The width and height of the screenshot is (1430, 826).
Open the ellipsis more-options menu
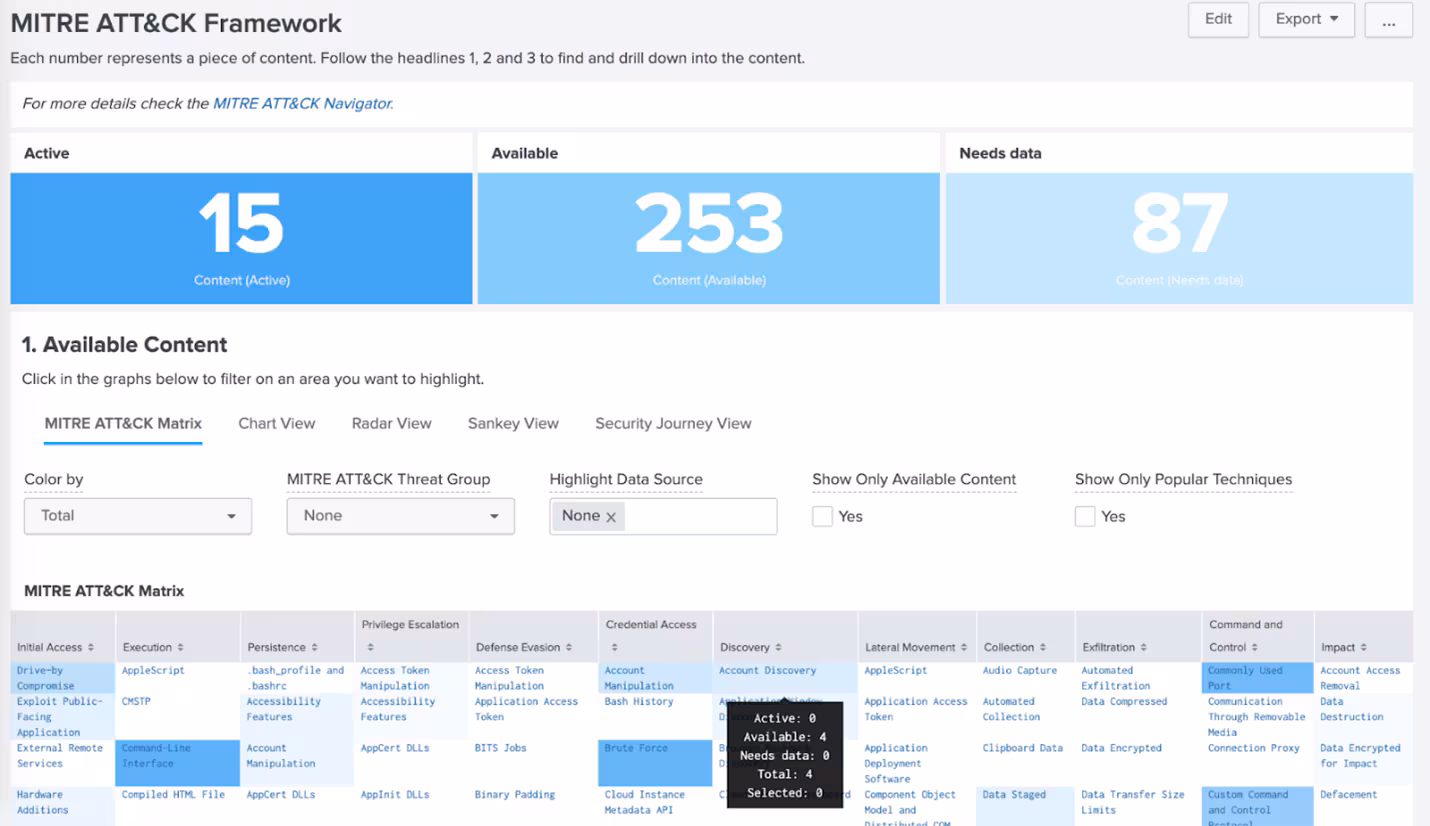point(1388,19)
